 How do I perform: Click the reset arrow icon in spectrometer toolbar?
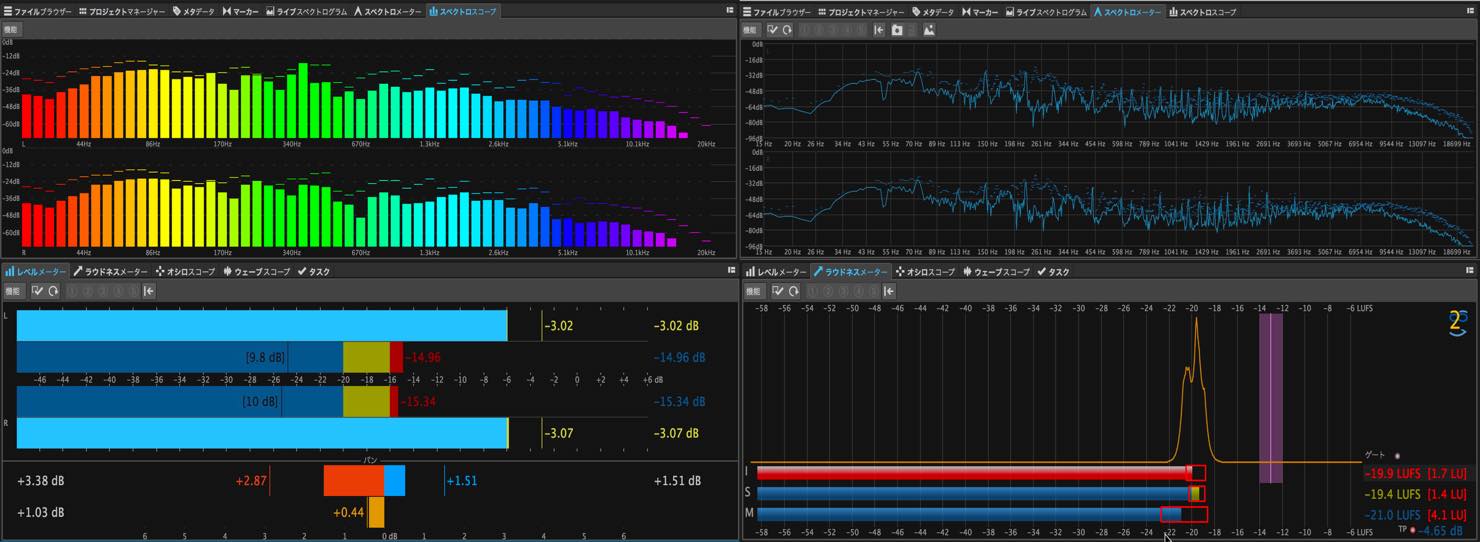coord(878,30)
